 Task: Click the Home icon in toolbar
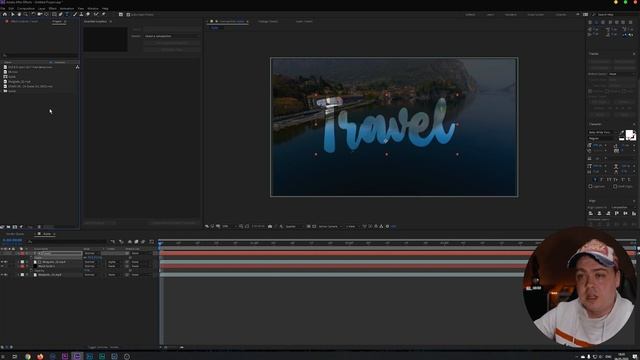tap(4, 14)
